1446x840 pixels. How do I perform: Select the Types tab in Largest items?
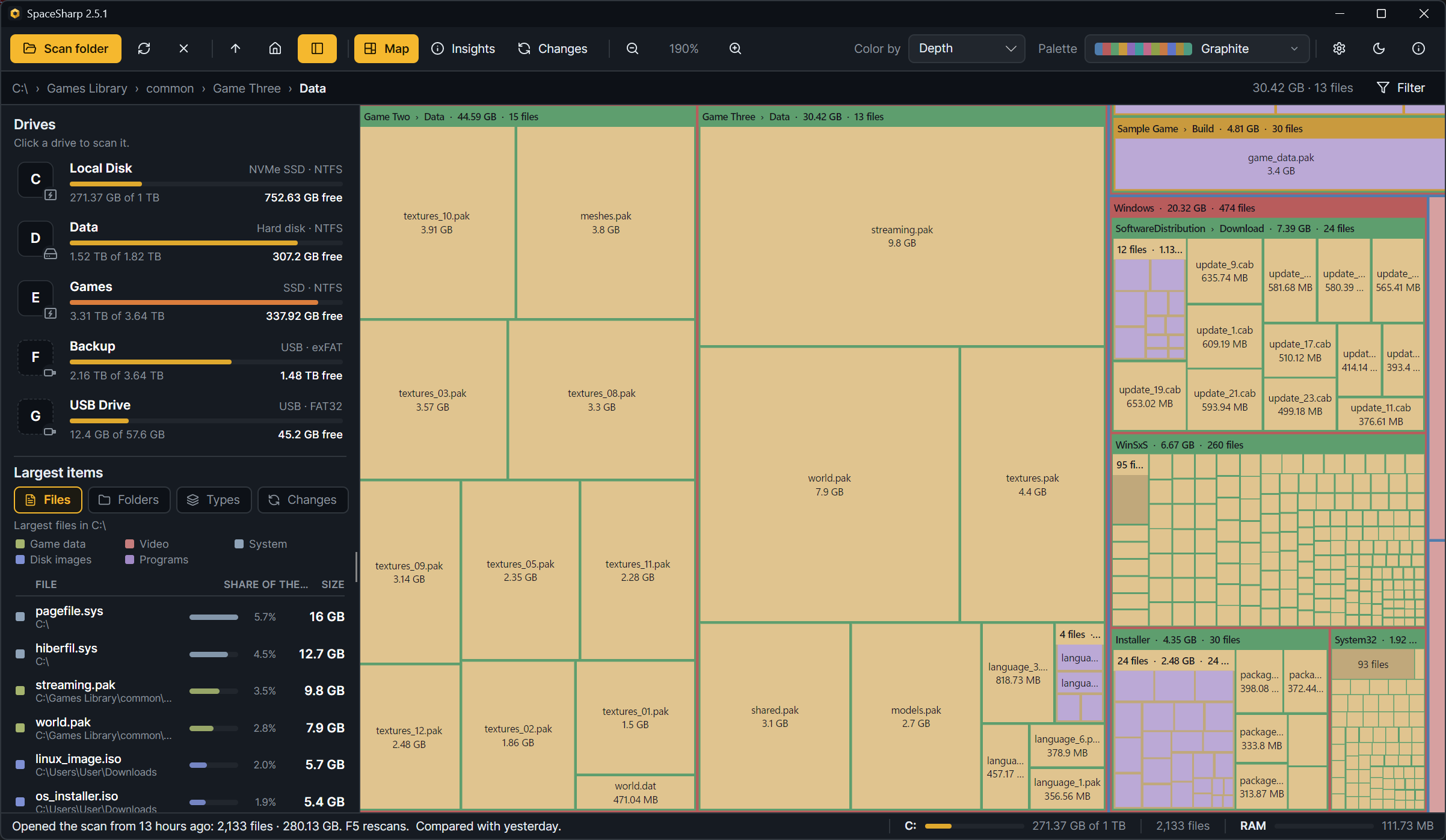[214, 500]
